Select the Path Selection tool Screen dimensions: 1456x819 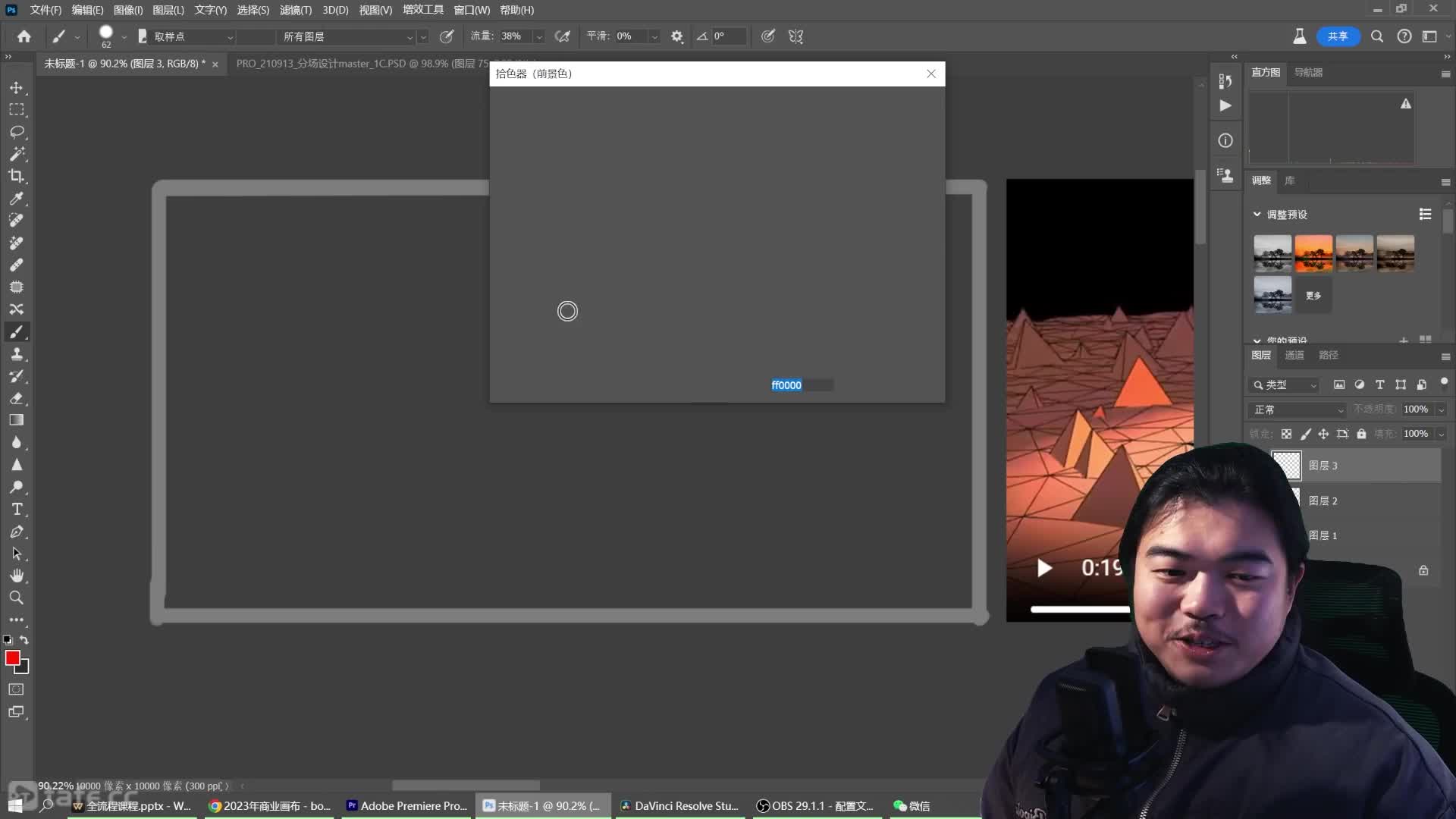point(17,554)
